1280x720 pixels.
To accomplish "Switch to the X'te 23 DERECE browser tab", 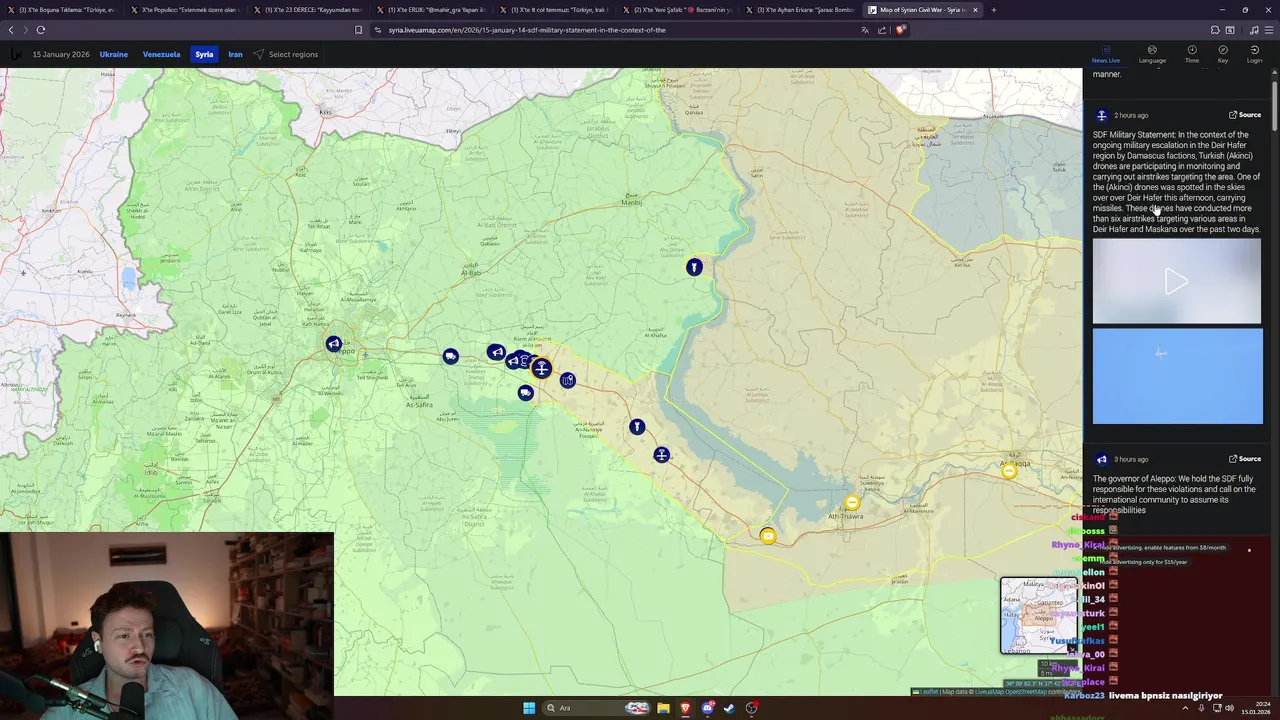I will point(308,10).
